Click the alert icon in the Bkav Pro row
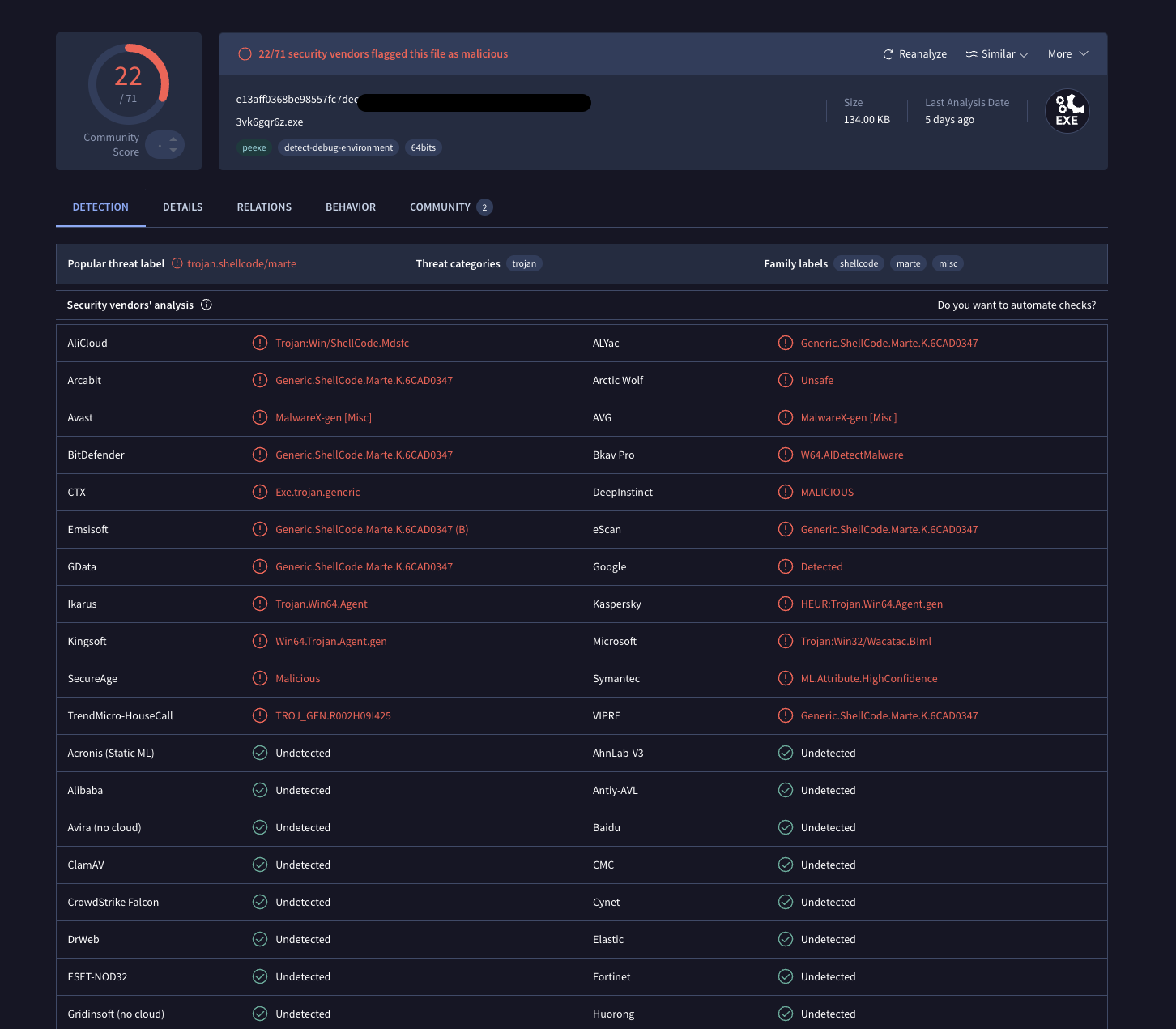The width and height of the screenshot is (1176, 1029). tap(786, 455)
